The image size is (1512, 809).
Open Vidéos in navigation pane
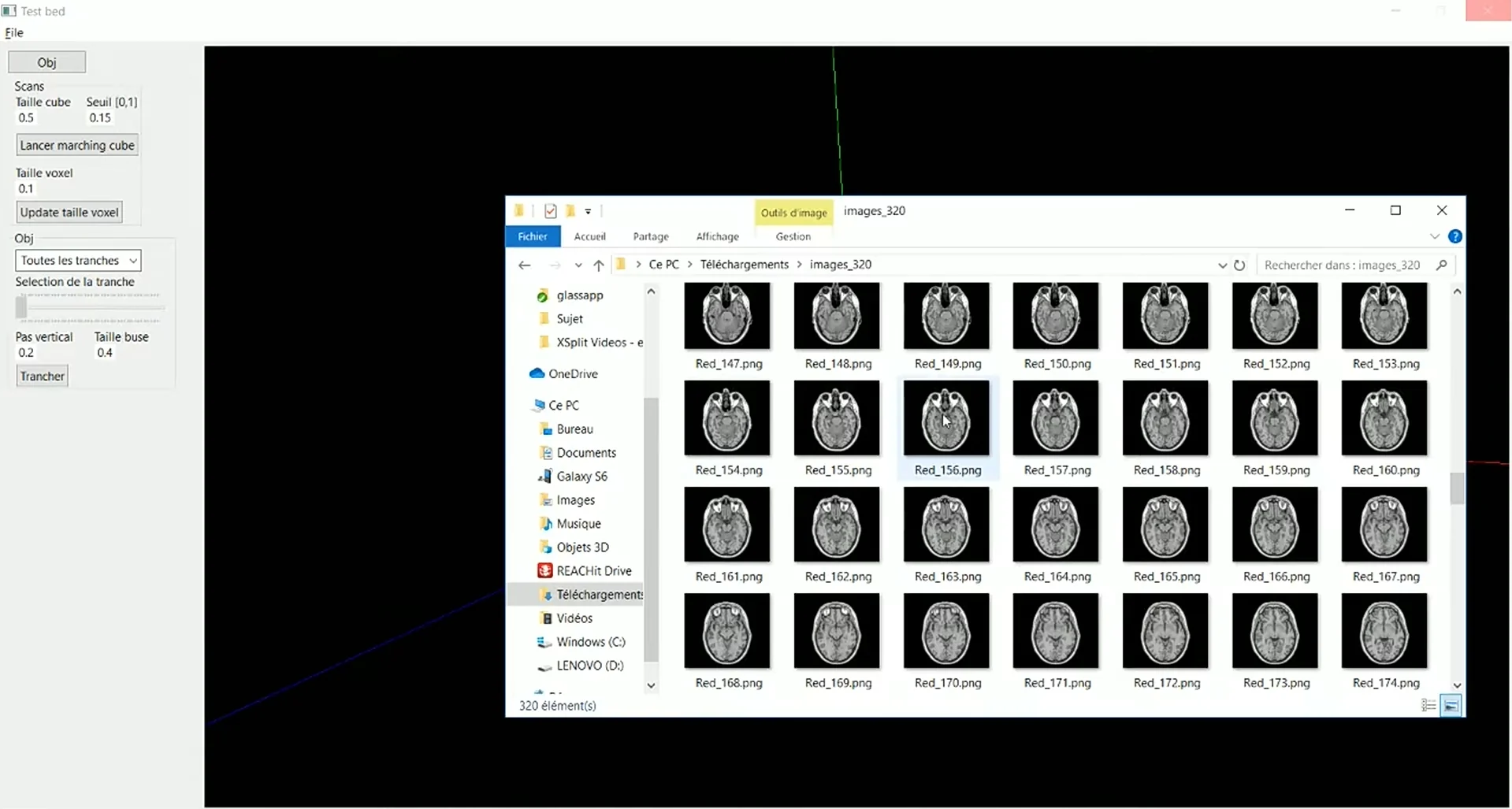click(574, 618)
